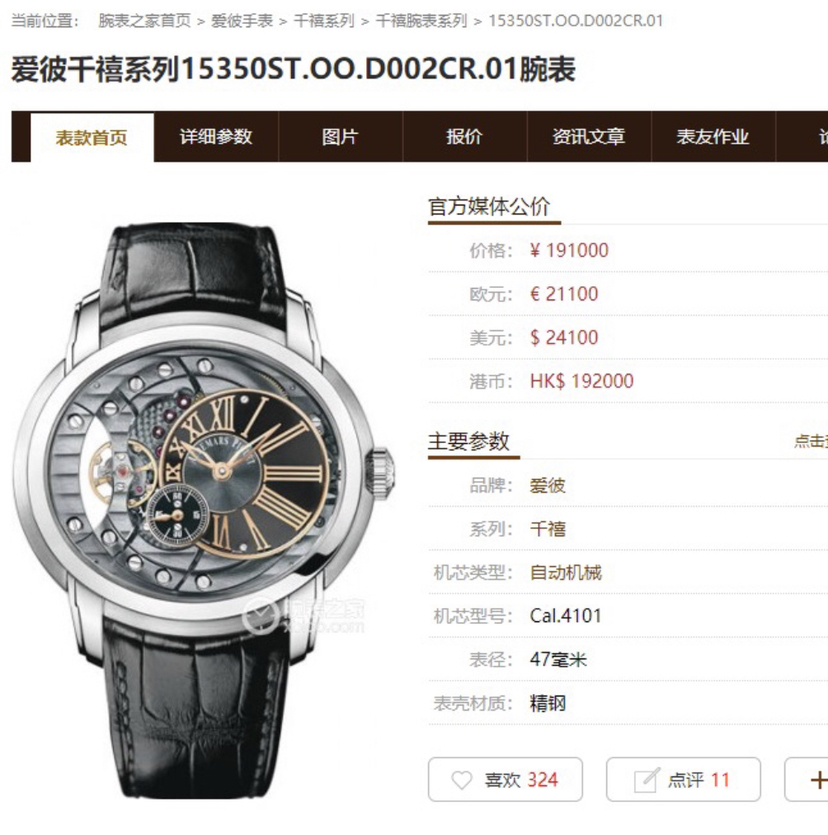Go to the 表友作业 tab

(x=712, y=137)
